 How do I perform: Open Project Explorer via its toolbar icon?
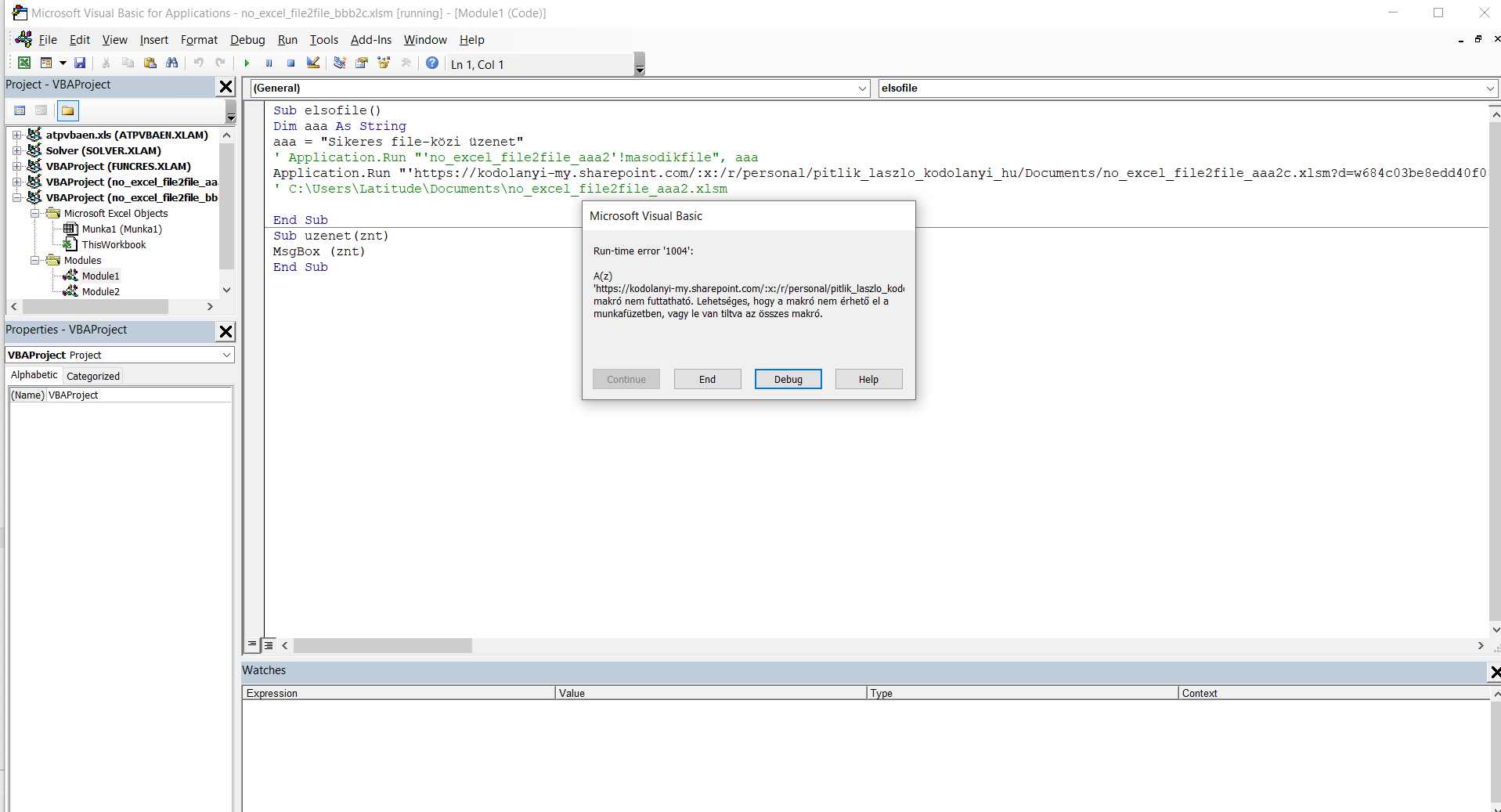pyautogui.click(x=340, y=63)
